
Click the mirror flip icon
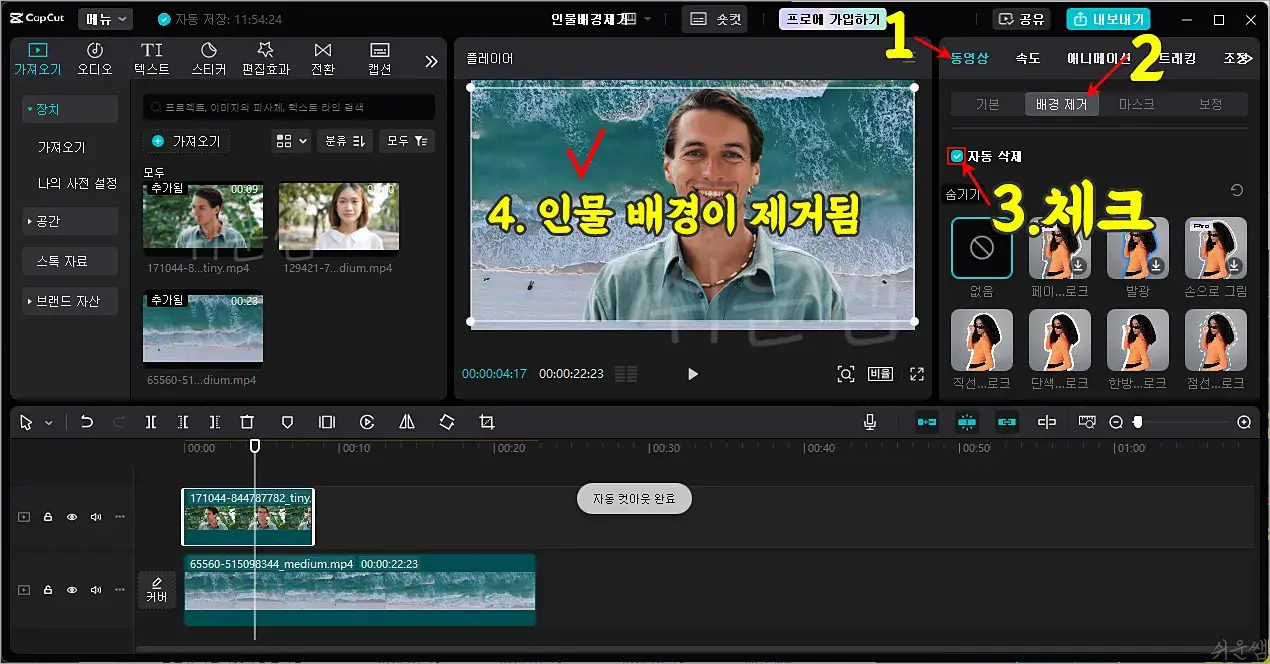click(x=407, y=423)
